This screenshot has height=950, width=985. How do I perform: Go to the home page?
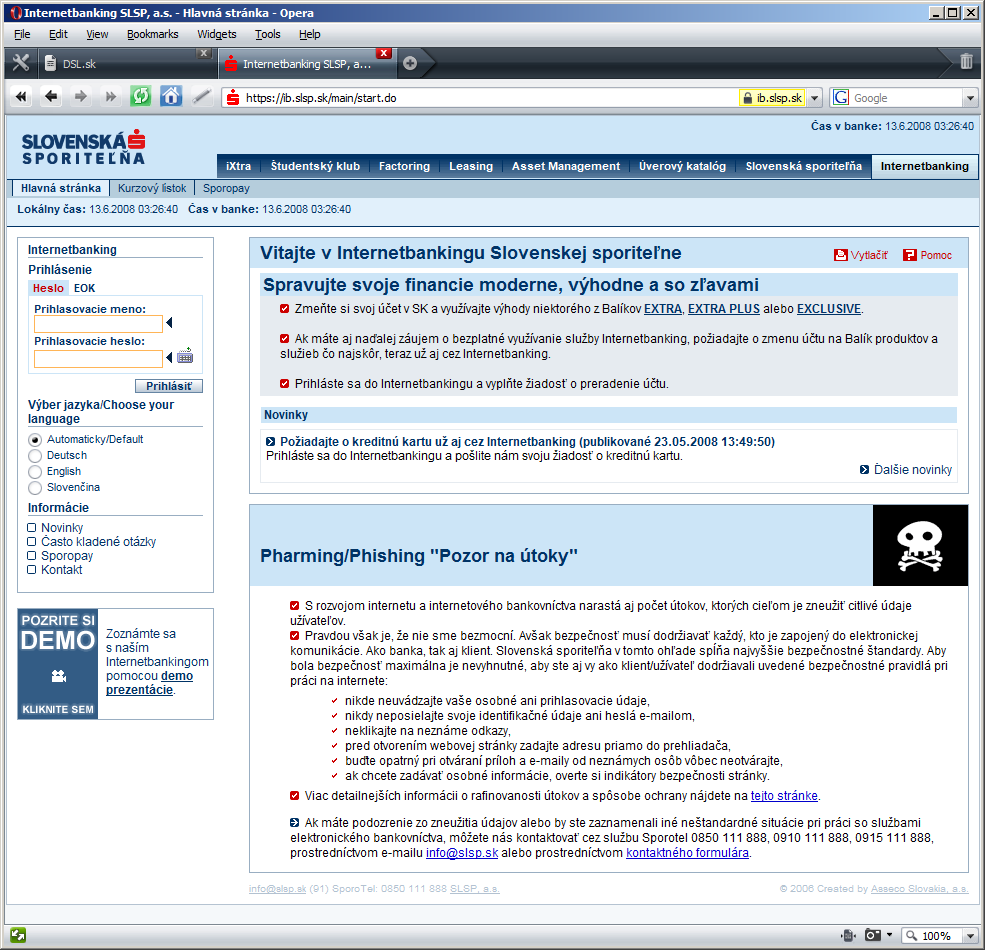click(171, 97)
